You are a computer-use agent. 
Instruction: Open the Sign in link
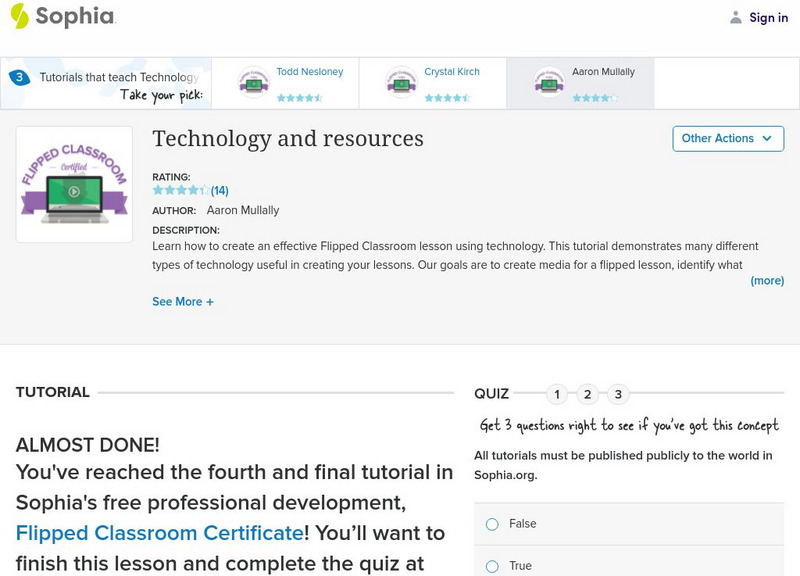[768, 17]
